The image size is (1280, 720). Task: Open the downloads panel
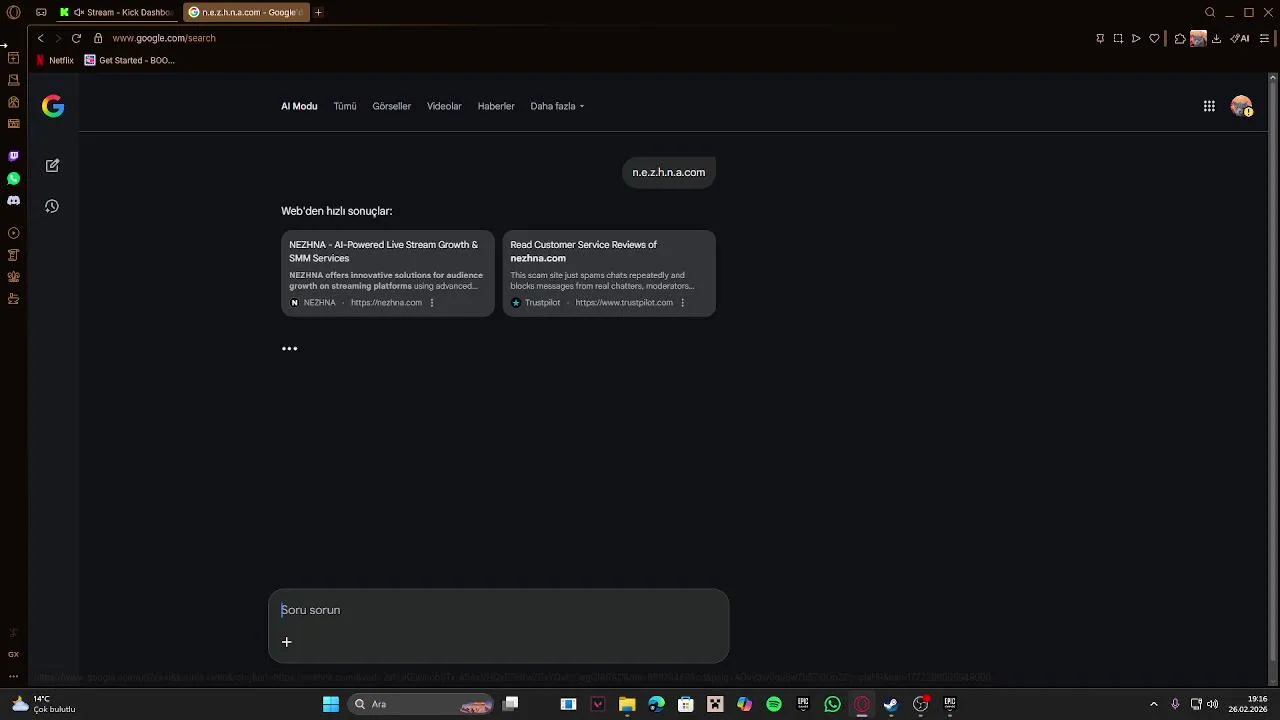click(1216, 38)
